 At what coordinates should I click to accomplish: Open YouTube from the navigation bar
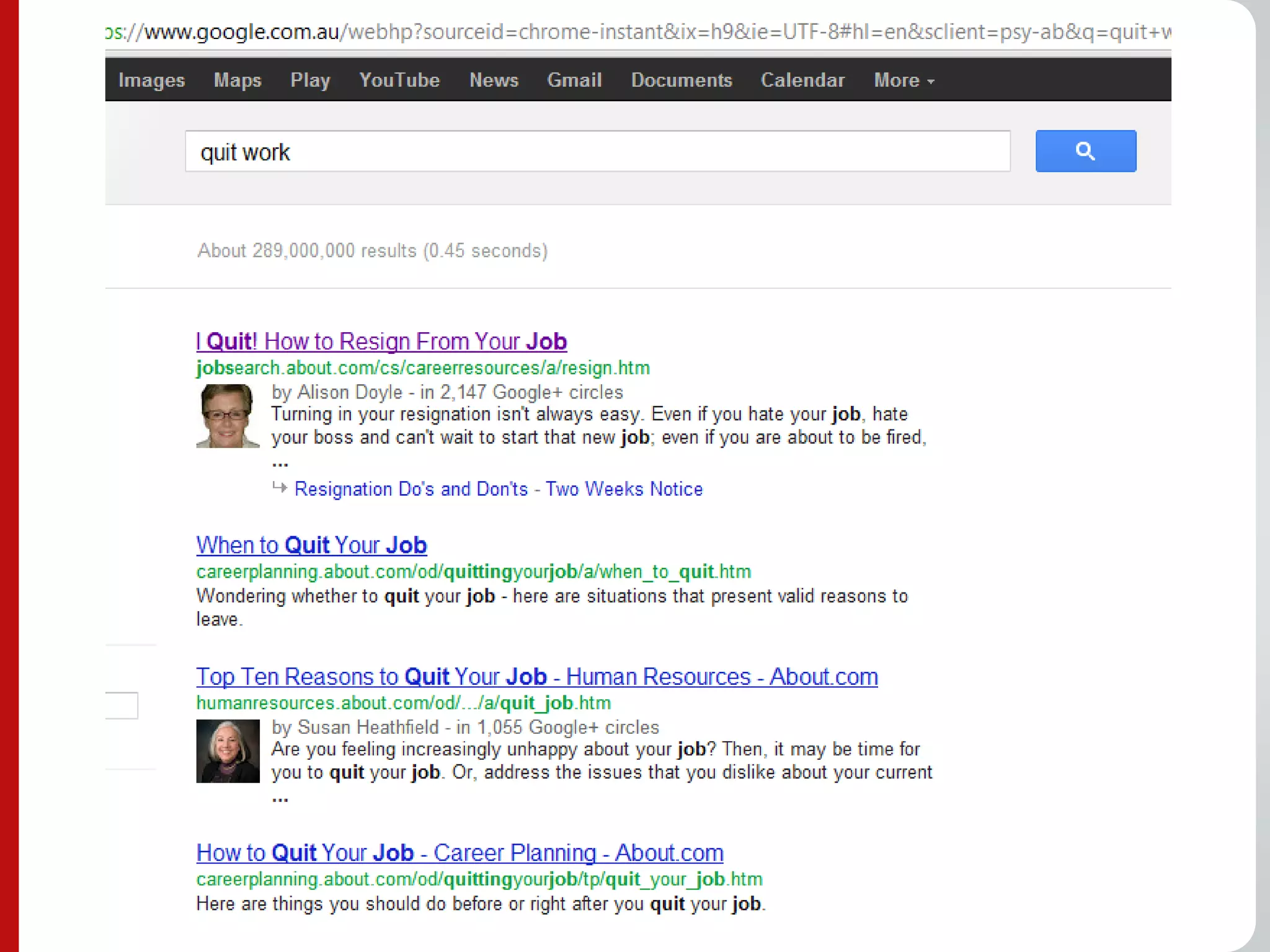tap(399, 81)
